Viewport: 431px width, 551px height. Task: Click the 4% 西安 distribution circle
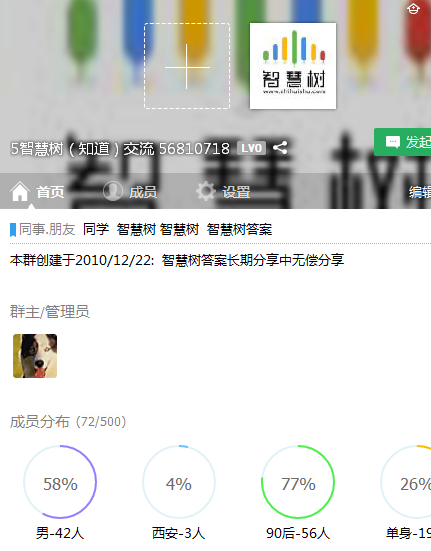click(179, 482)
